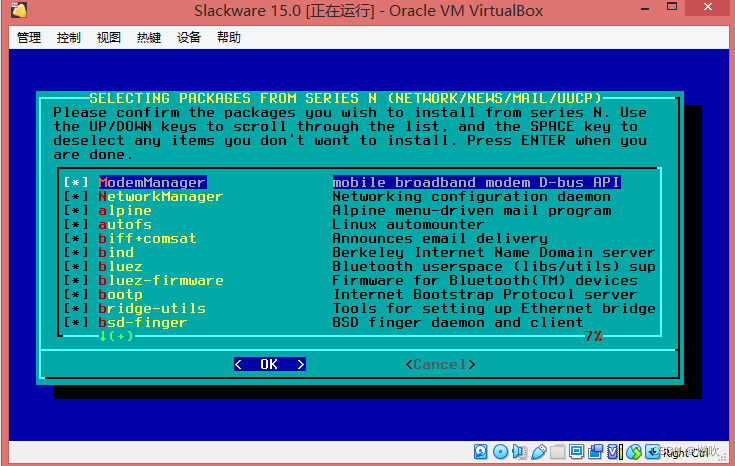Click the Right Ctrl host key label
This screenshot has width=735, height=466.
pyautogui.click(x=685, y=453)
